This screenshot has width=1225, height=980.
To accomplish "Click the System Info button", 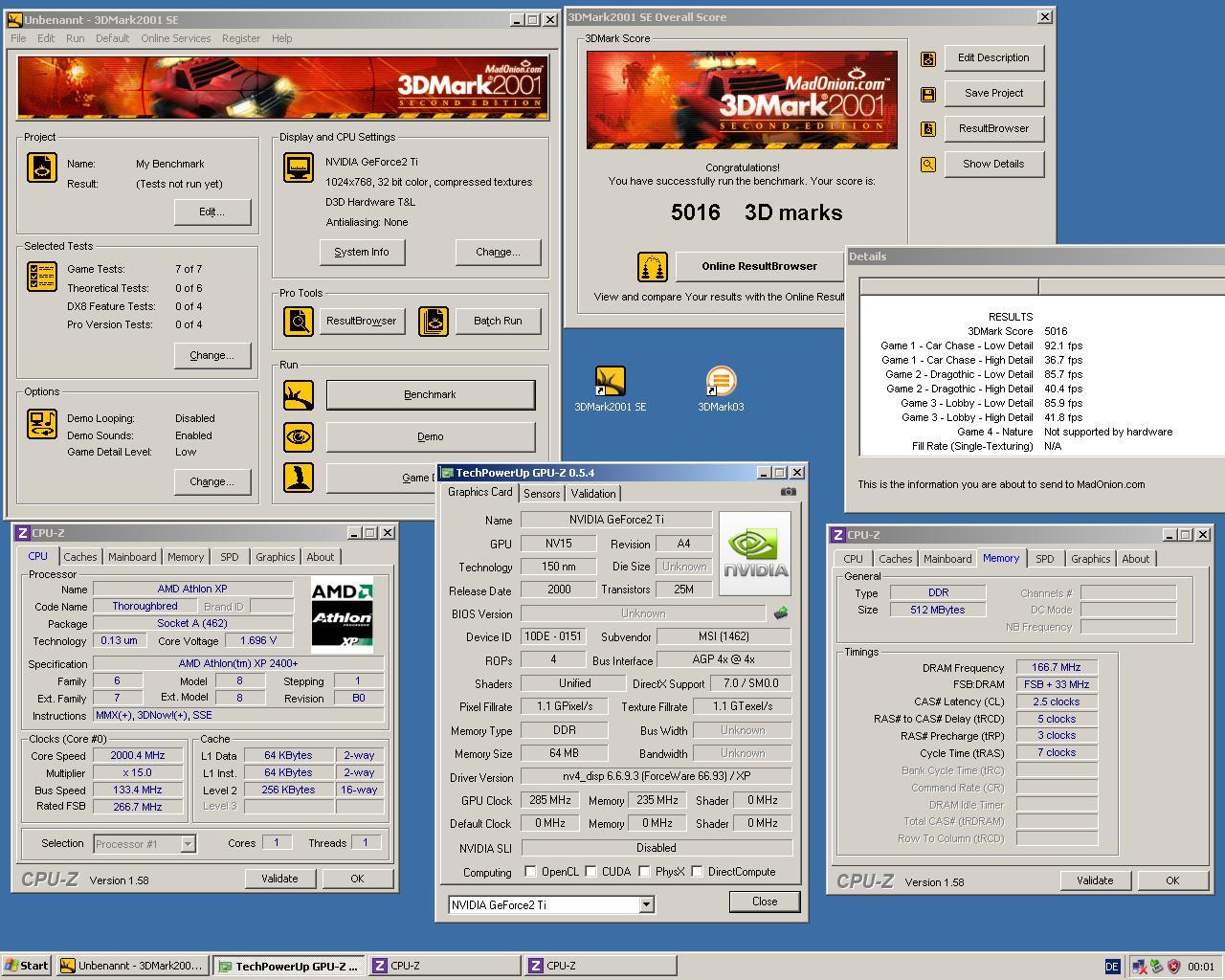I will click(362, 252).
